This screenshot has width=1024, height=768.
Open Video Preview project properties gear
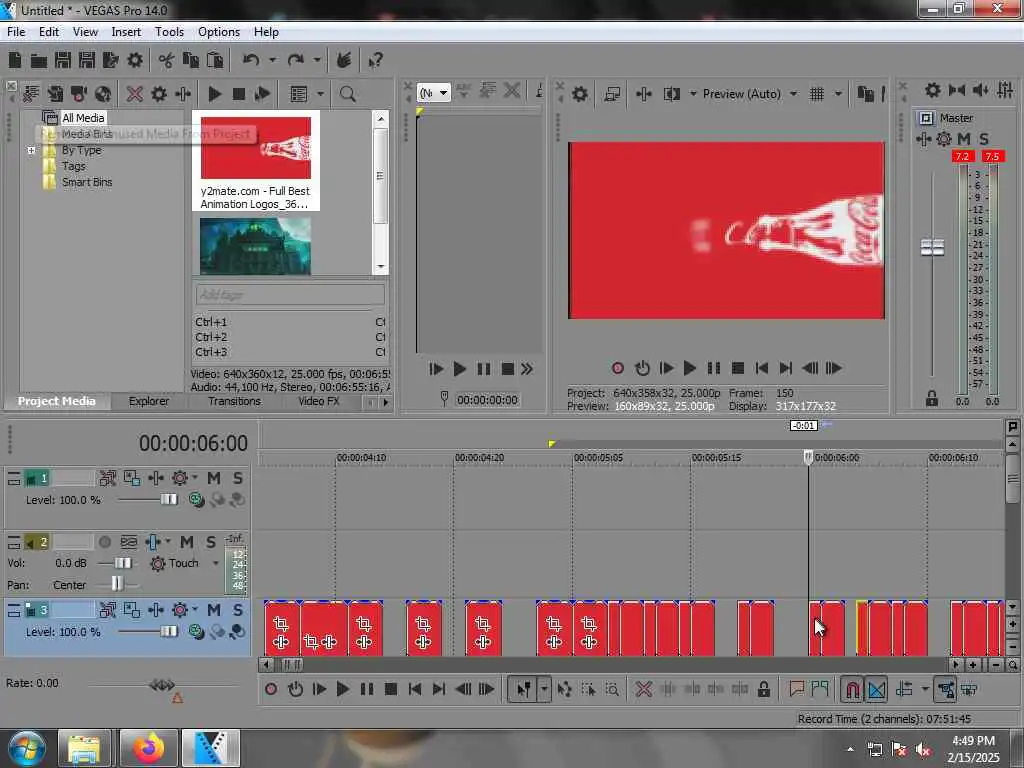(x=579, y=94)
